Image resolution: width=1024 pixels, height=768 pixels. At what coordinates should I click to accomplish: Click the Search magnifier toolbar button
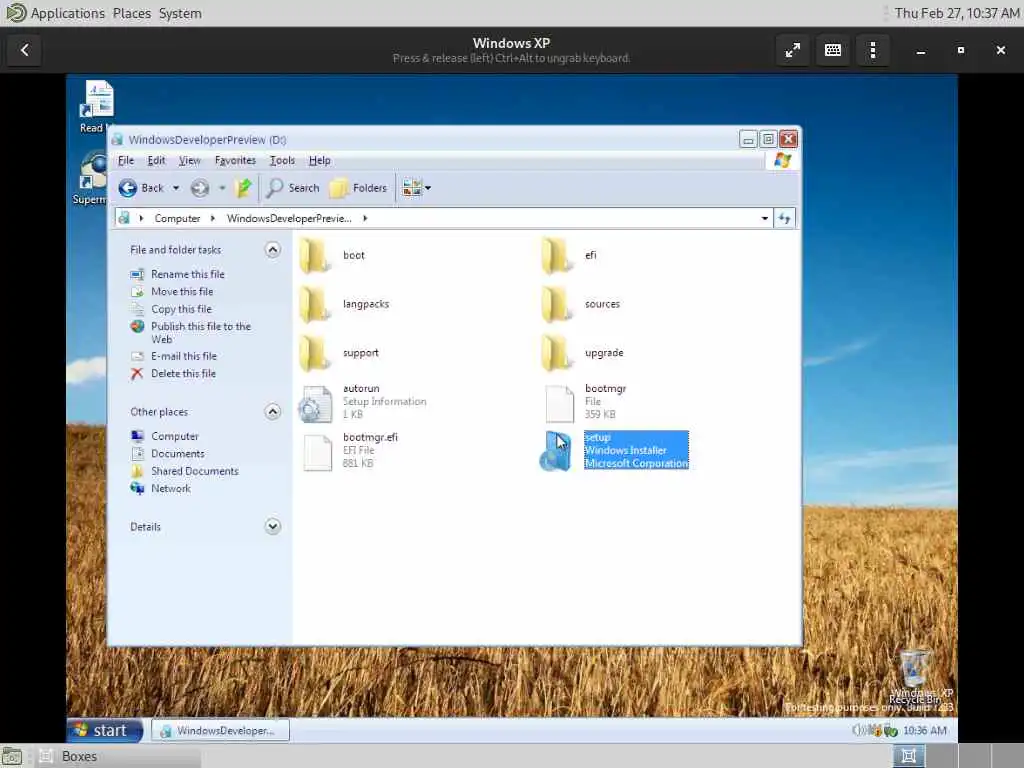[x=293, y=188]
